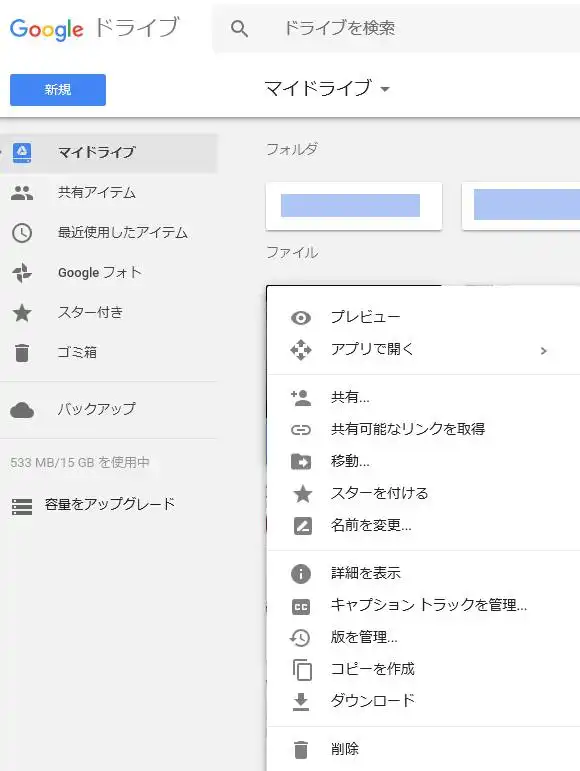The height and width of the screenshot is (771, 580).
Task: Click the アプリで開く arrows icon
Action: [301, 350]
